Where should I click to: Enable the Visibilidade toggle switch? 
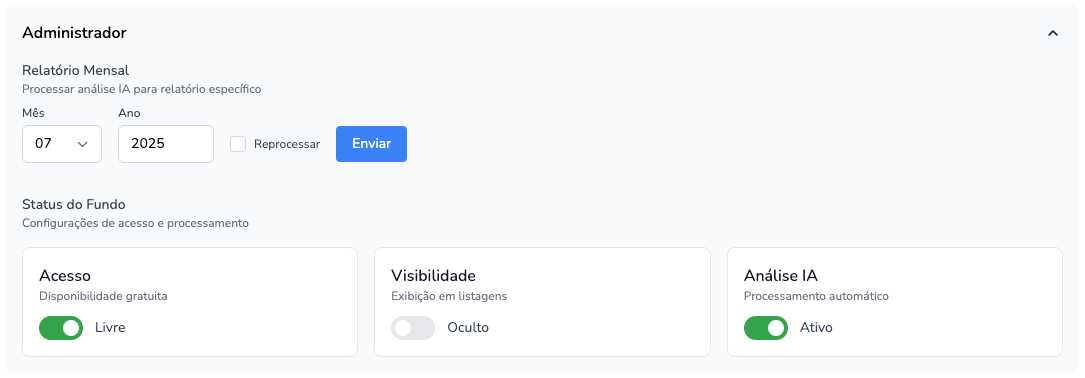(x=413, y=327)
